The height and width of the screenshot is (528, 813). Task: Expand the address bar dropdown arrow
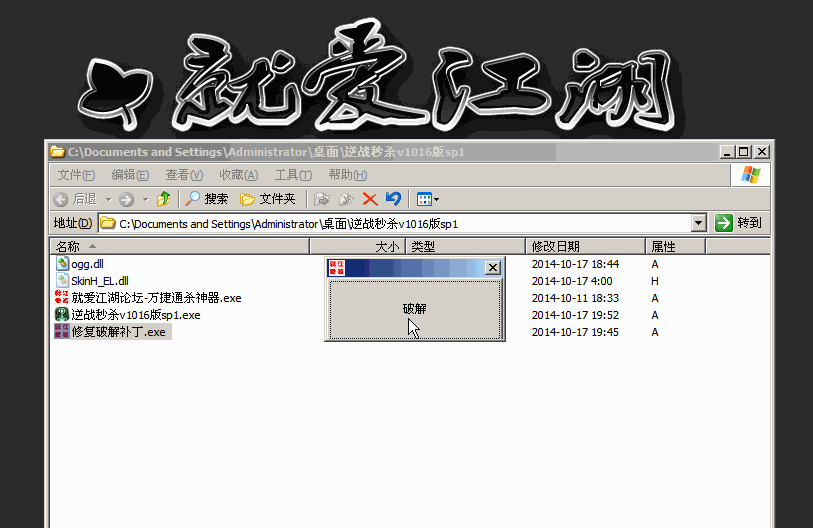[698, 224]
